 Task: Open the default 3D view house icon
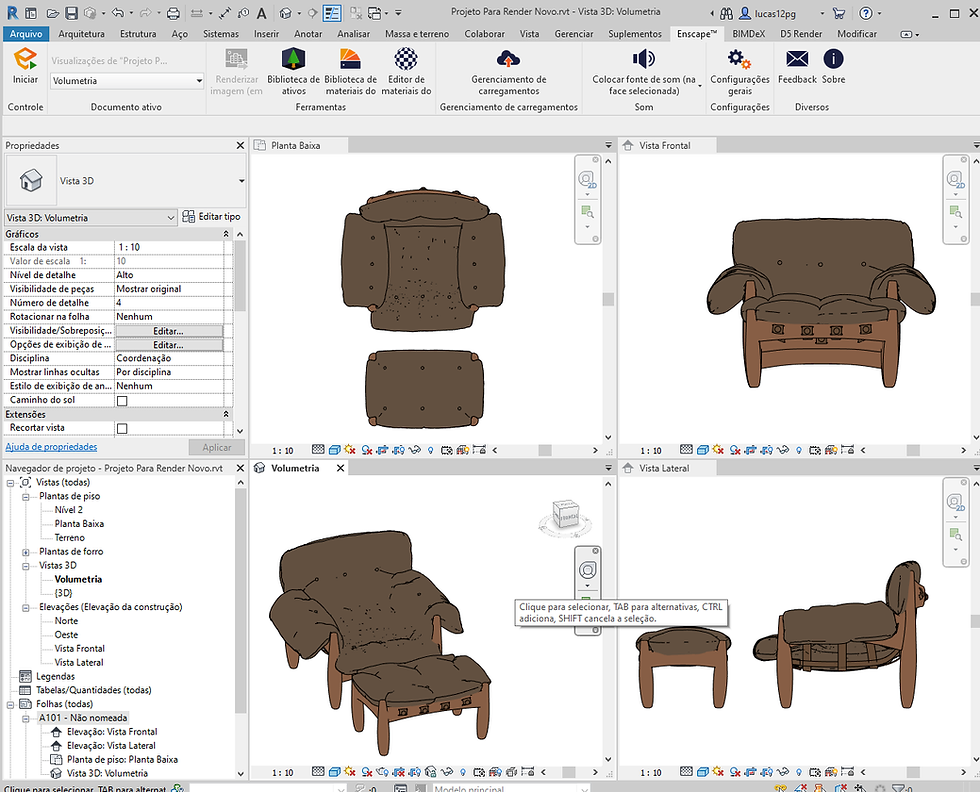click(286, 13)
